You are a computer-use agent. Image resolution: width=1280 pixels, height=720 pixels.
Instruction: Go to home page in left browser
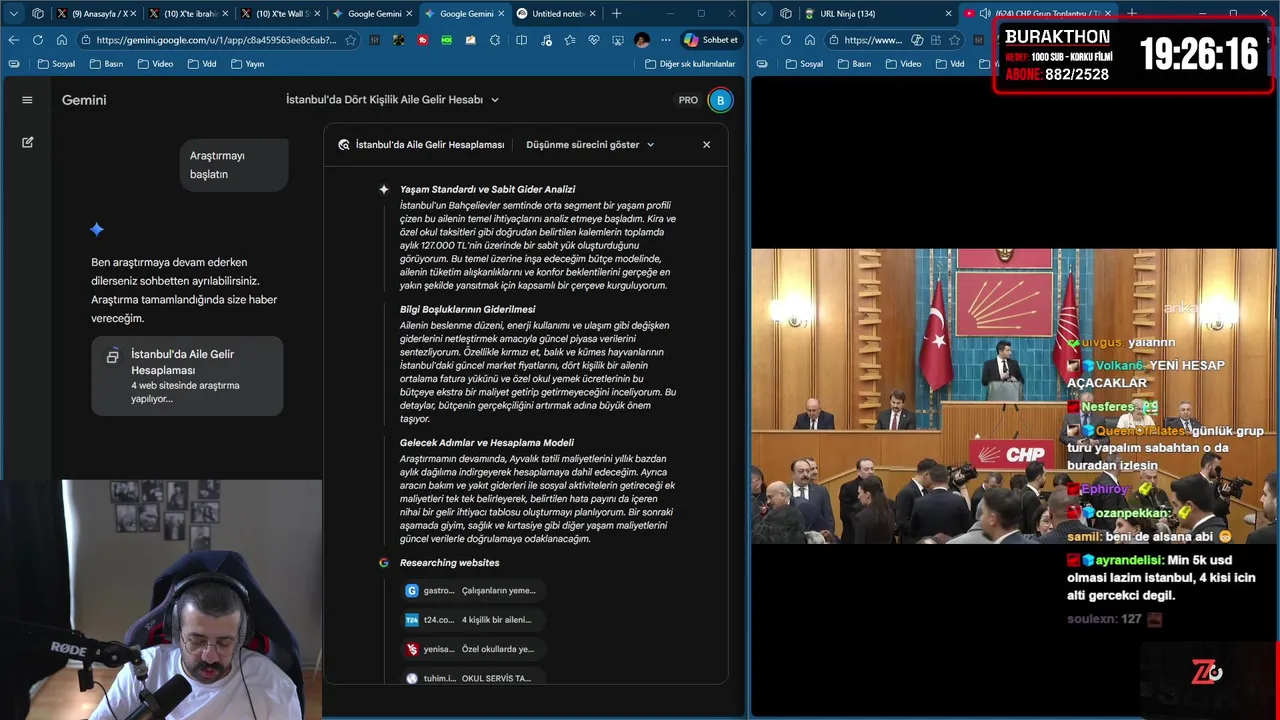[x=62, y=40]
